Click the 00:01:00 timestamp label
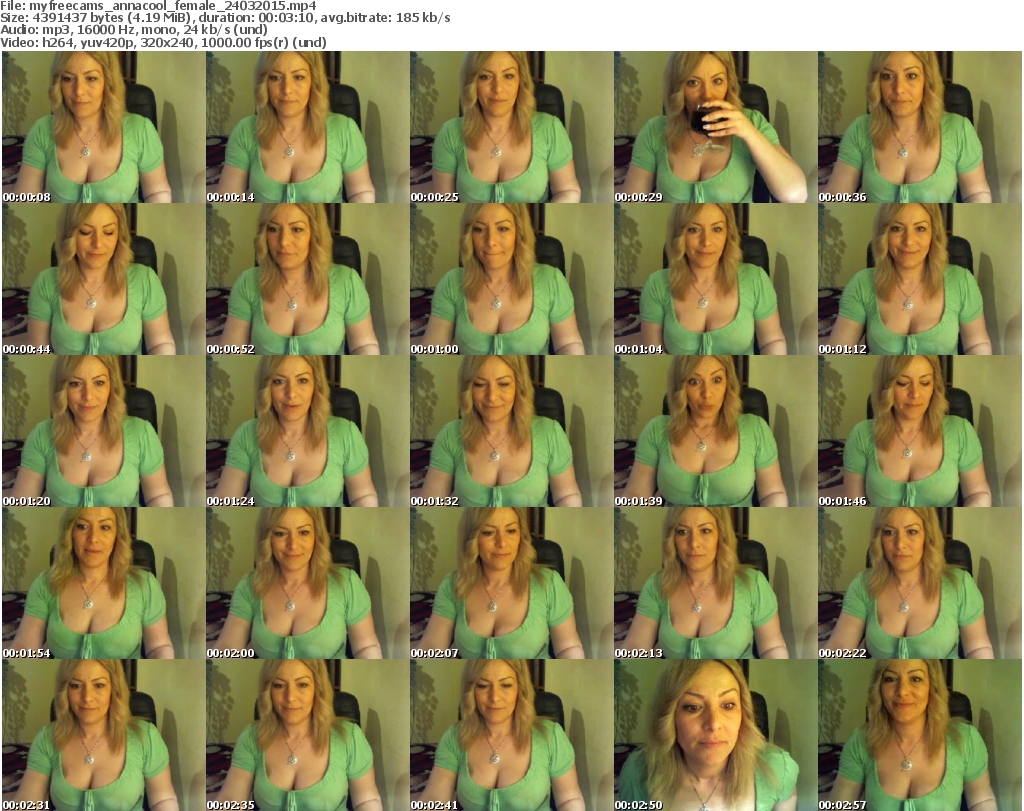 pos(435,349)
